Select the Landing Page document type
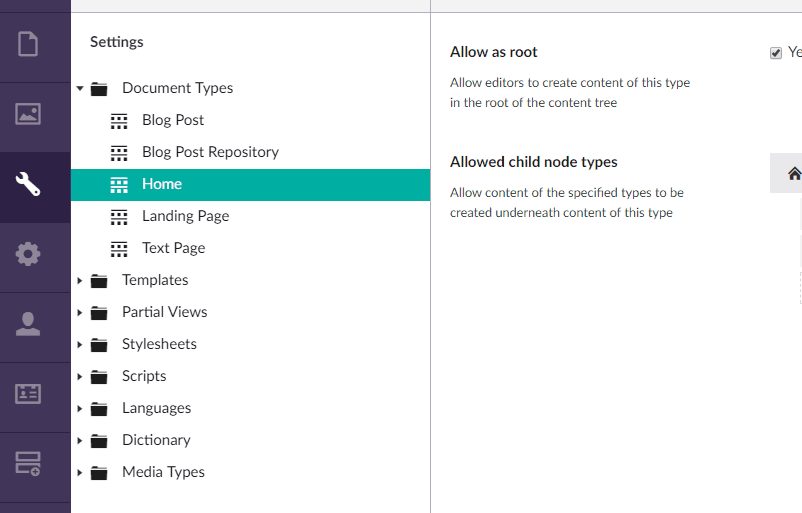 [185, 216]
